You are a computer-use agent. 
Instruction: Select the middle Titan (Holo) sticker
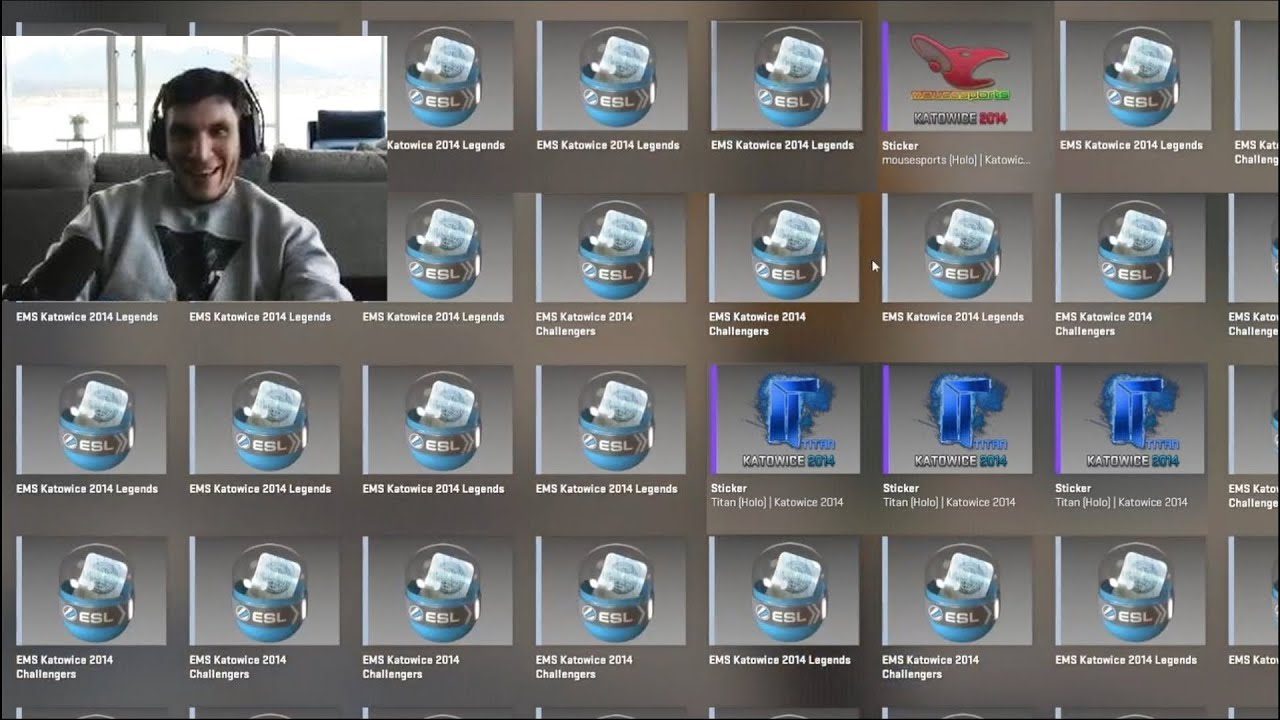pyautogui.click(x=959, y=421)
